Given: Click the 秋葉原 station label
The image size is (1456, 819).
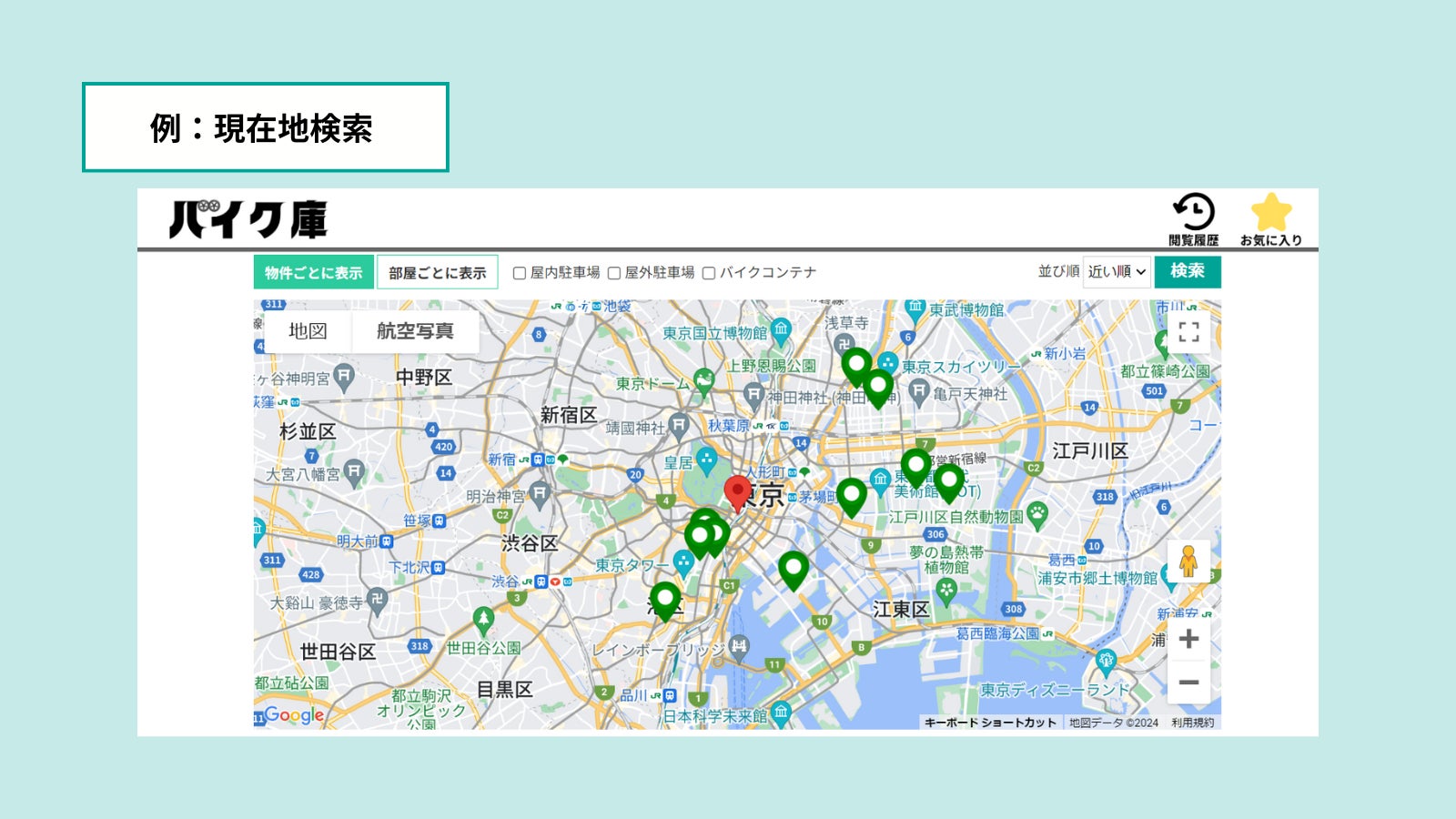Looking at the screenshot, I should coord(729,425).
